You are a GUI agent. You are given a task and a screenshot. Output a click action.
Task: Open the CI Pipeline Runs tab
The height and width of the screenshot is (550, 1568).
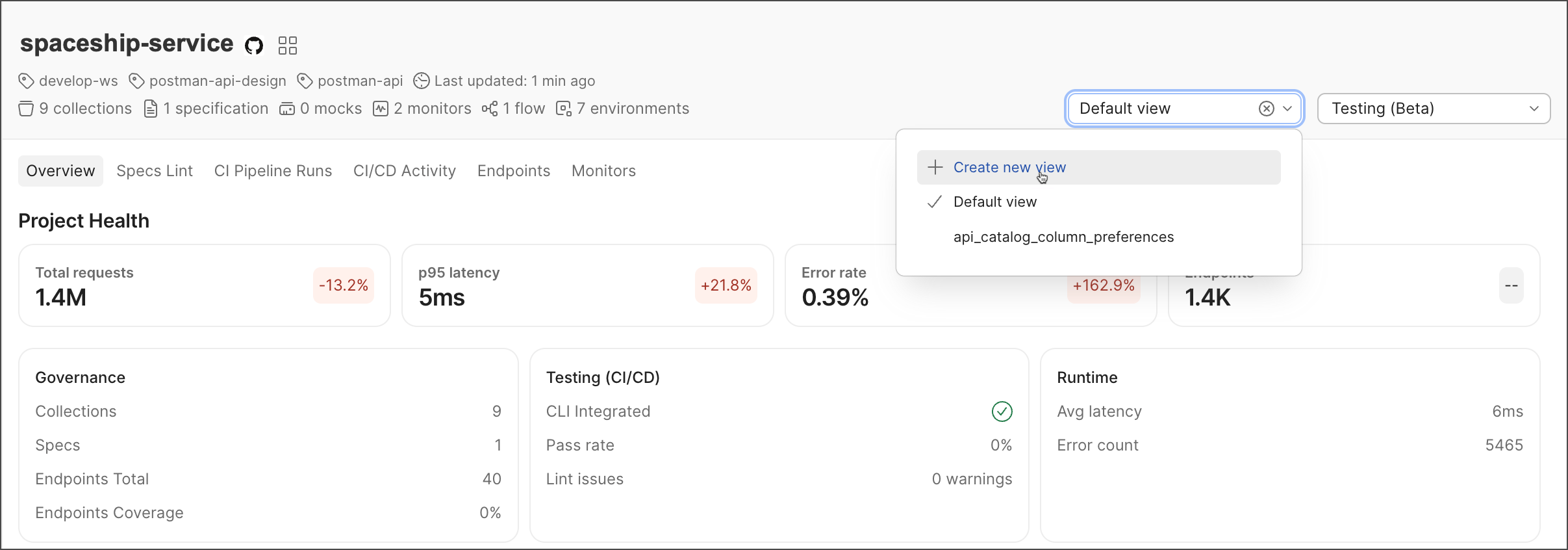(x=273, y=171)
